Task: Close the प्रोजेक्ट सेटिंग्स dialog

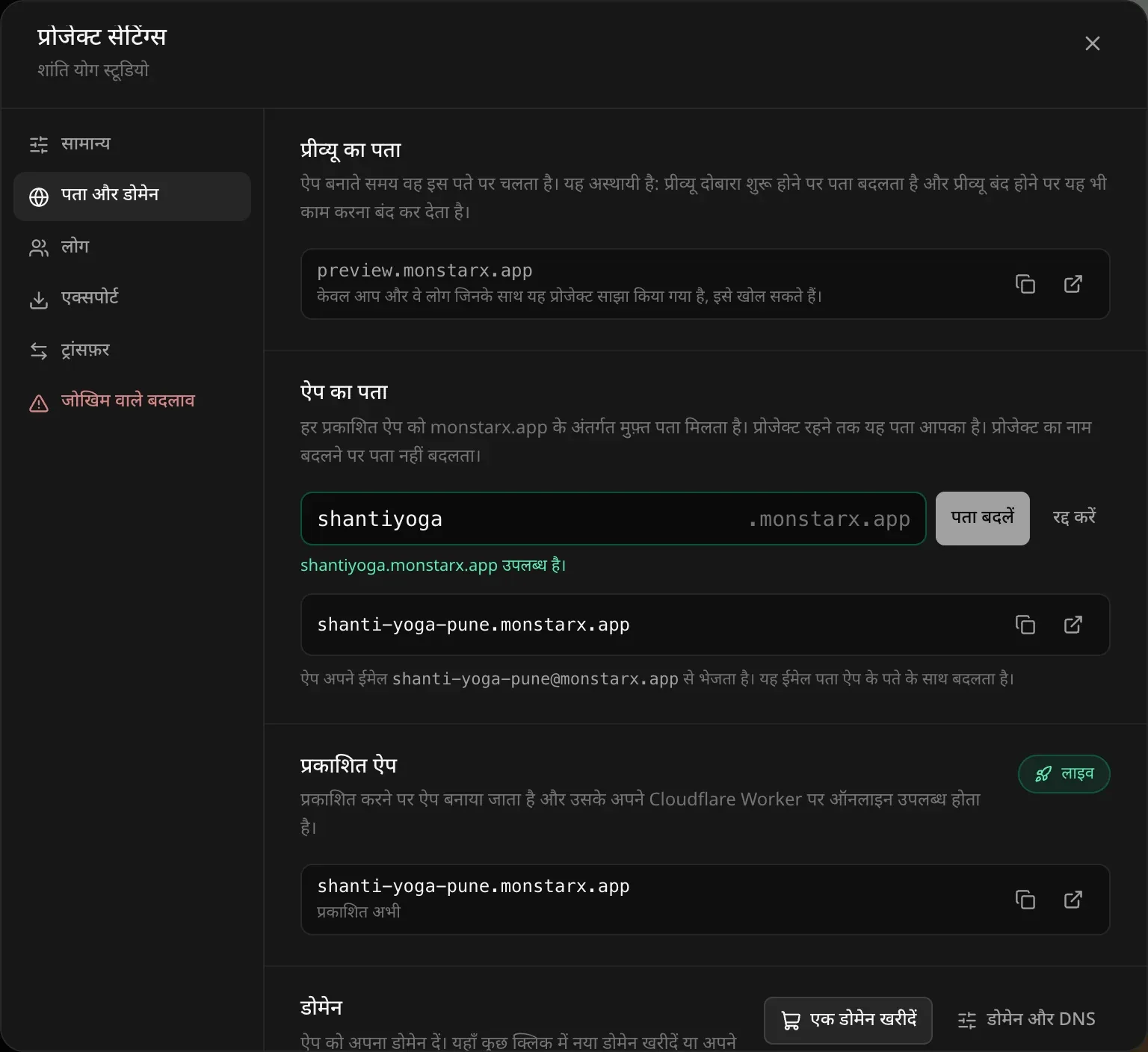Action: click(1093, 43)
